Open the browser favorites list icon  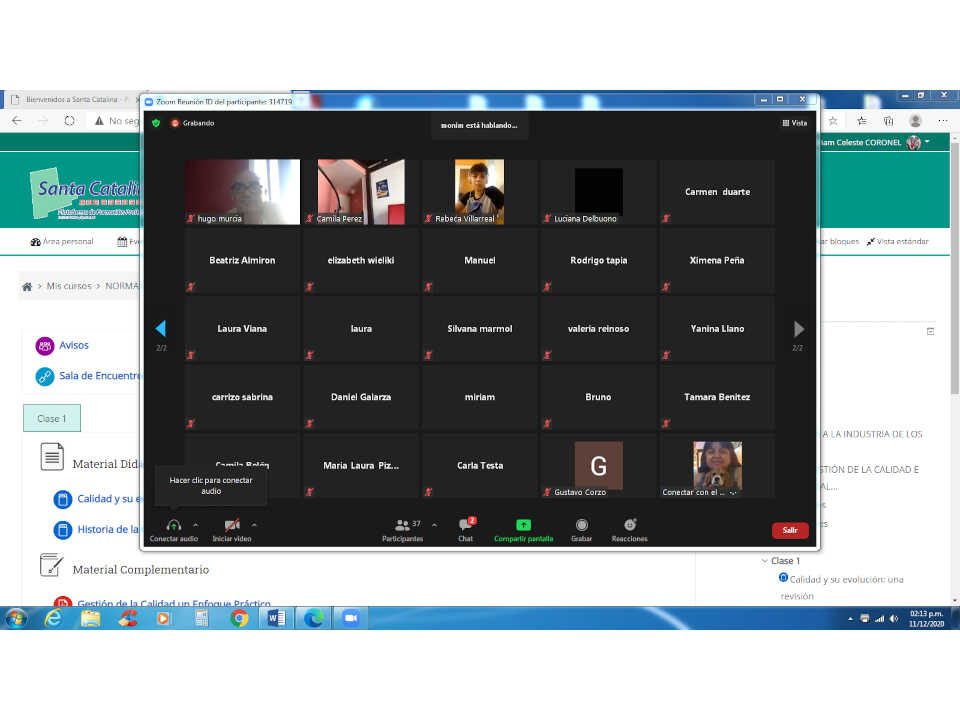[861, 121]
